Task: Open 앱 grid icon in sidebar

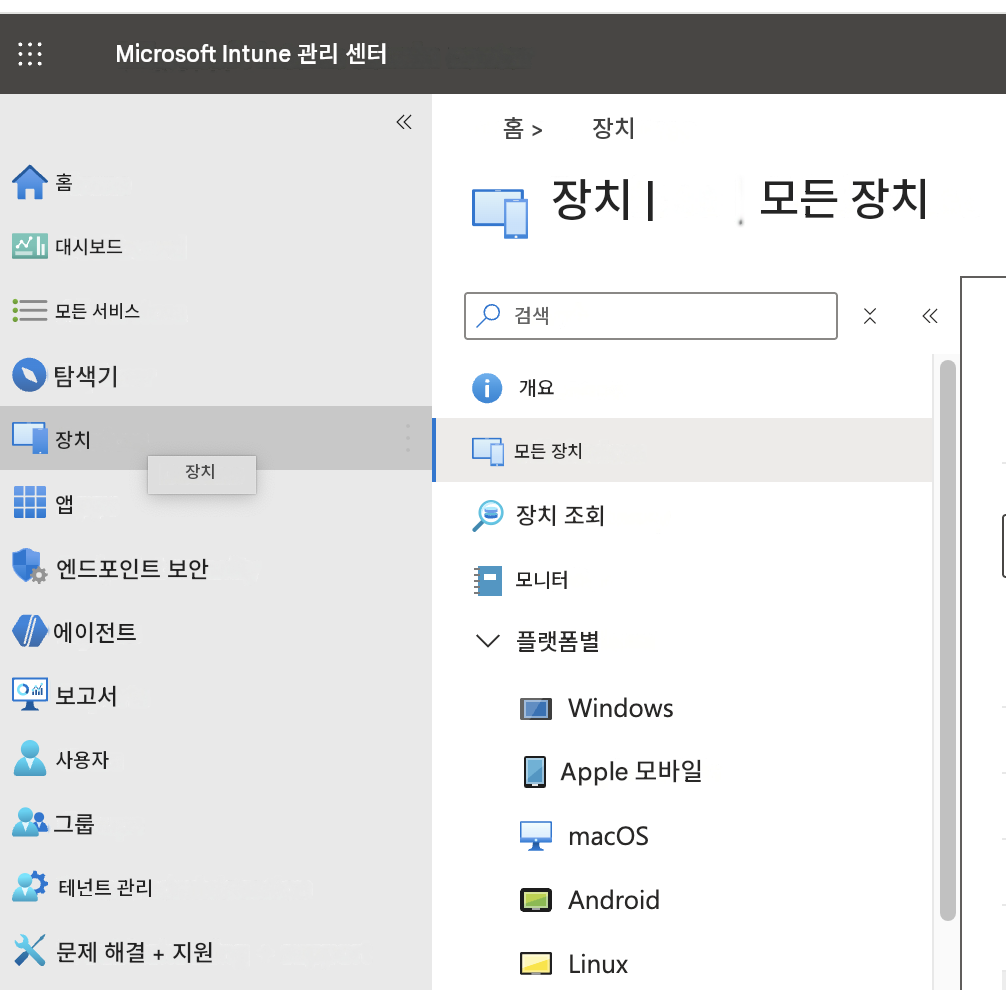Action: (30, 502)
